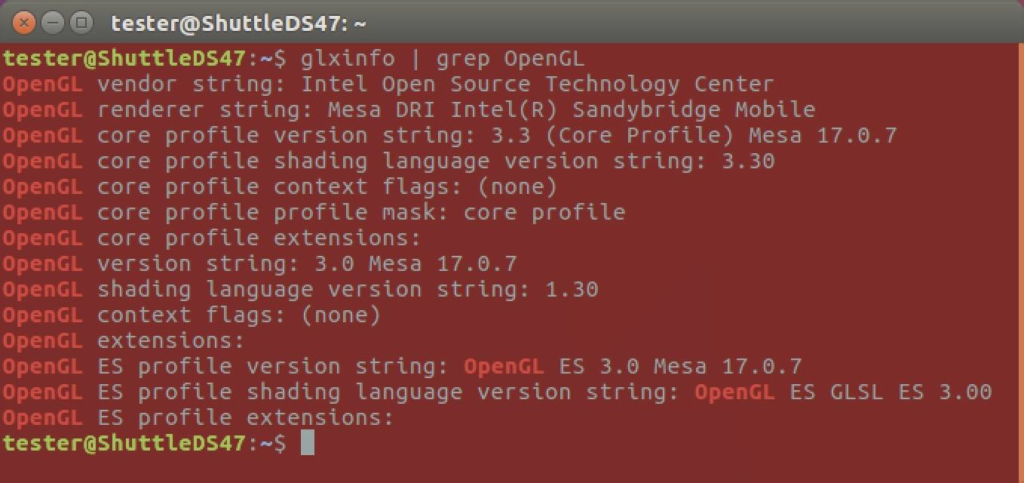Screen dimensions: 1024x483
Task: Close the terminal window
Action: pos(26,21)
